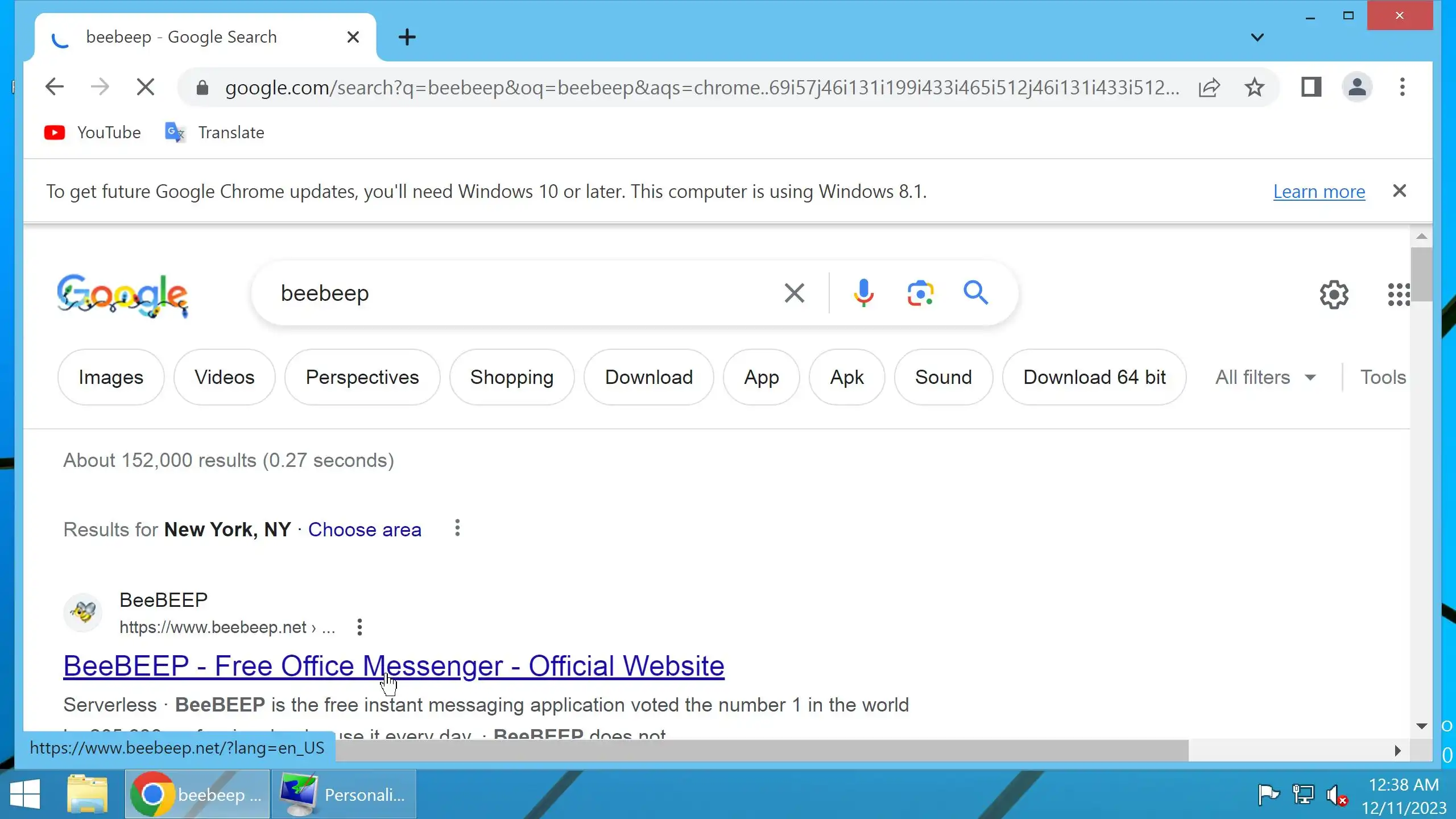
Task: Open the Google apps grid
Action: [1398, 295]
